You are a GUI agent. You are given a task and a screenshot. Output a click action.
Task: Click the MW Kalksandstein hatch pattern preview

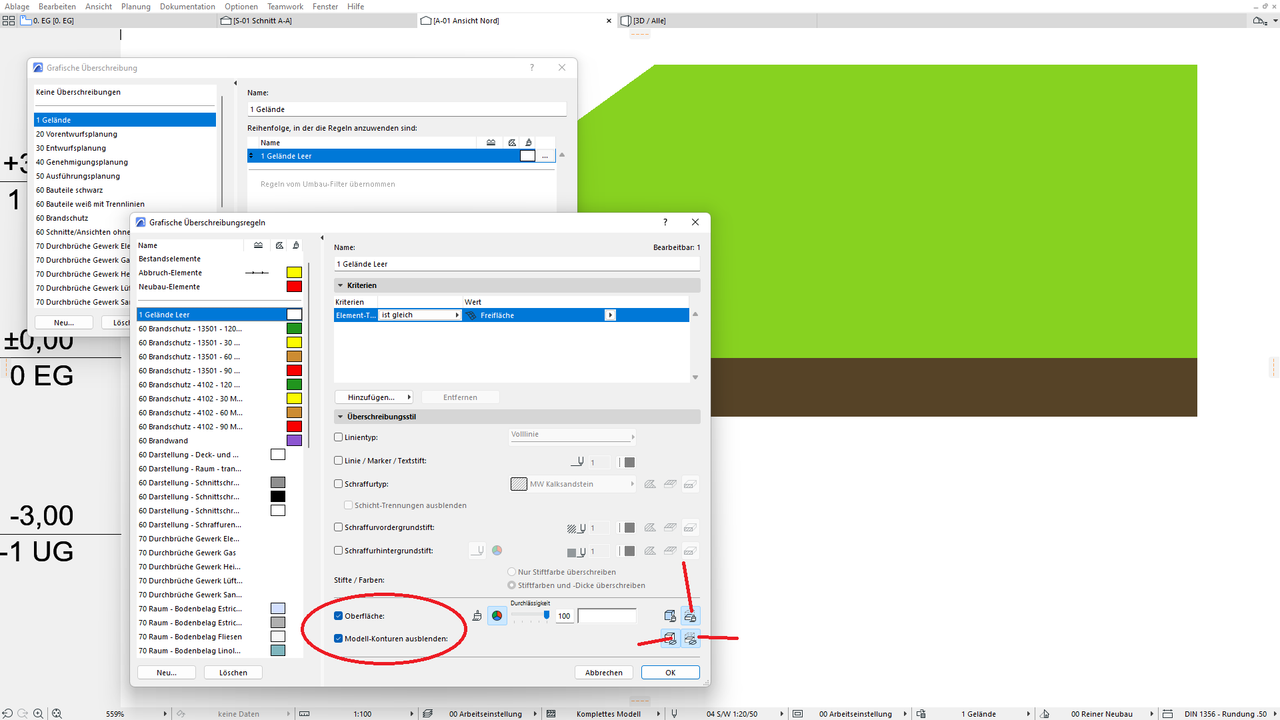[519, 484]
